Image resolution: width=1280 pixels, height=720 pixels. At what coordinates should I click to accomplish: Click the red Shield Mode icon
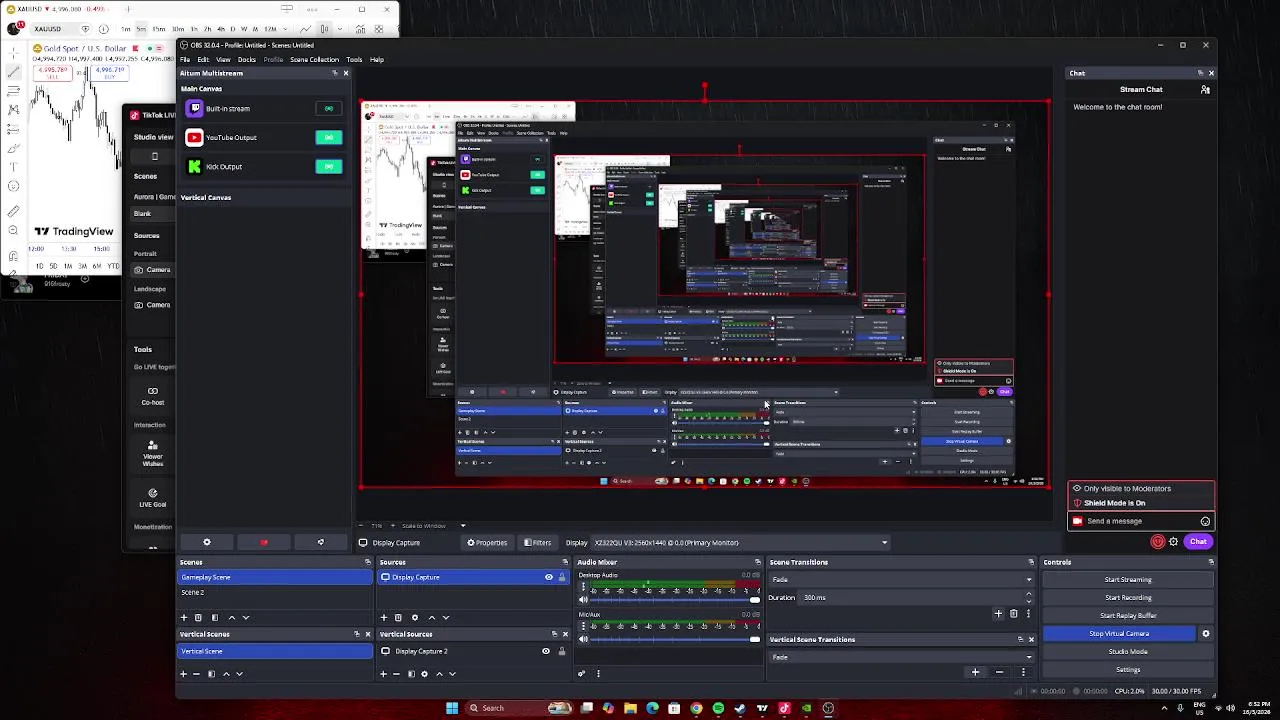coord(1158,542)
